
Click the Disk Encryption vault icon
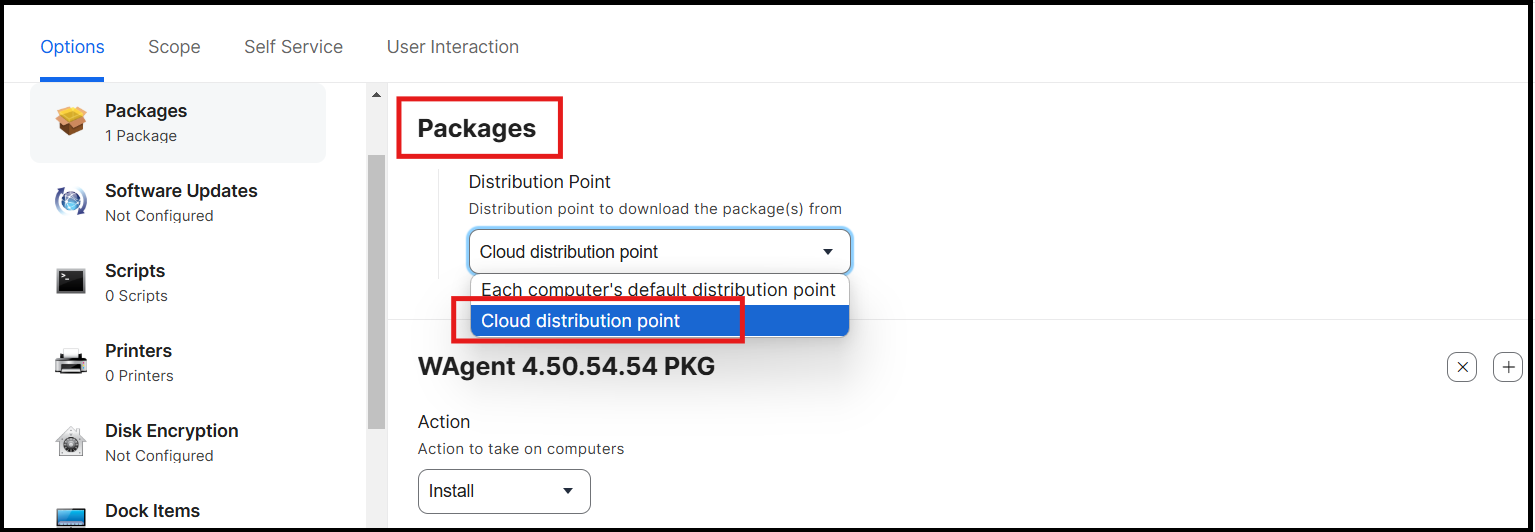[x=71, y=442]
